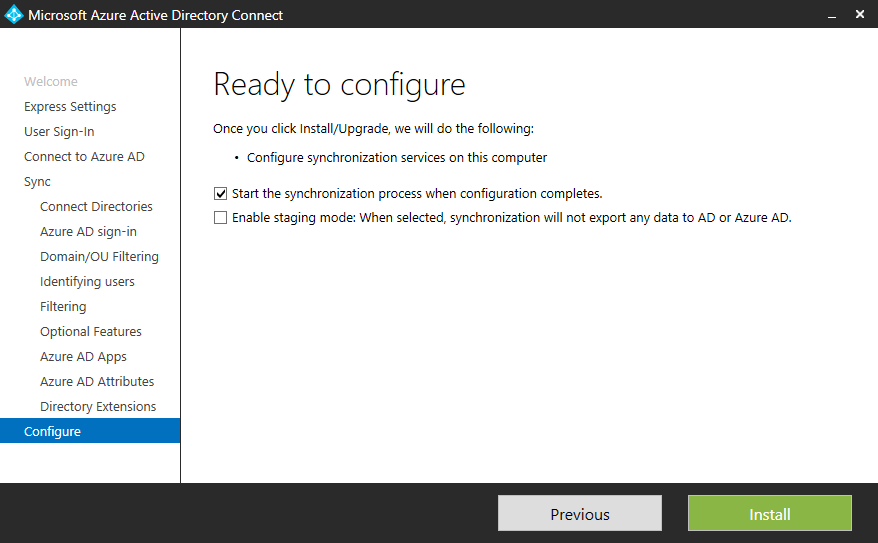This screenshot has height=543, width=878.
Task: Click the Azure AD Connect logo icon
Action: coord(13,15)
